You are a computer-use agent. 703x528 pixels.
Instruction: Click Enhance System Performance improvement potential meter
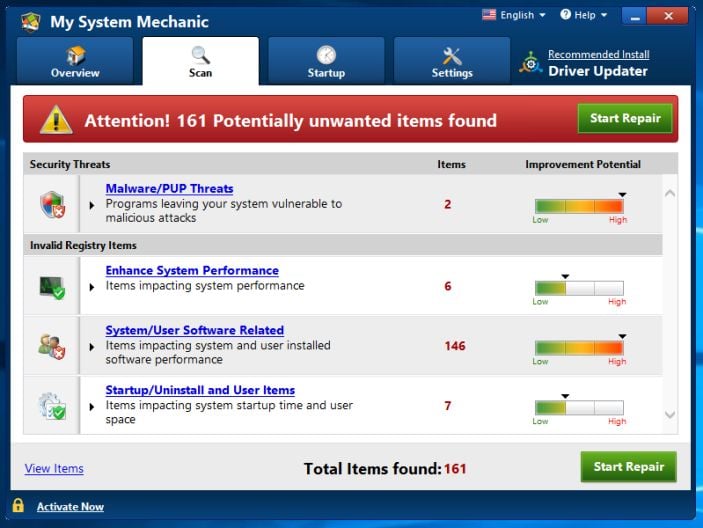tap(579, 288)
